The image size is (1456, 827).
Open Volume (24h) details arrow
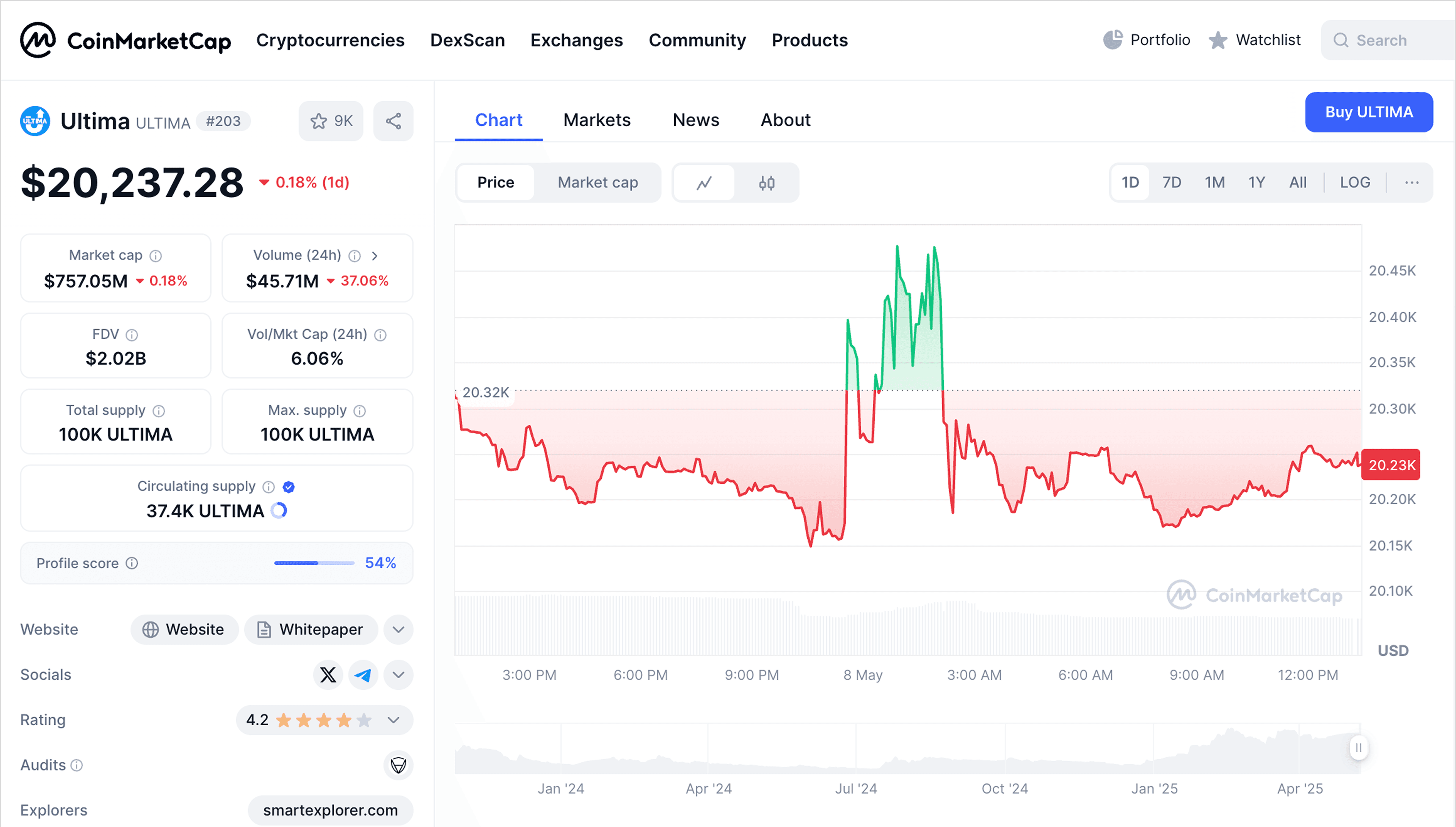point(375,256)
